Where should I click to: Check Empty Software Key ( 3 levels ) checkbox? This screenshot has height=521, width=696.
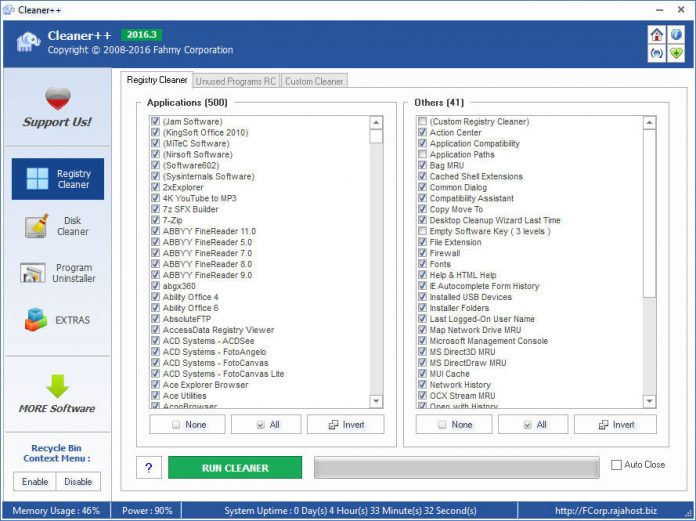pos(423,231)
